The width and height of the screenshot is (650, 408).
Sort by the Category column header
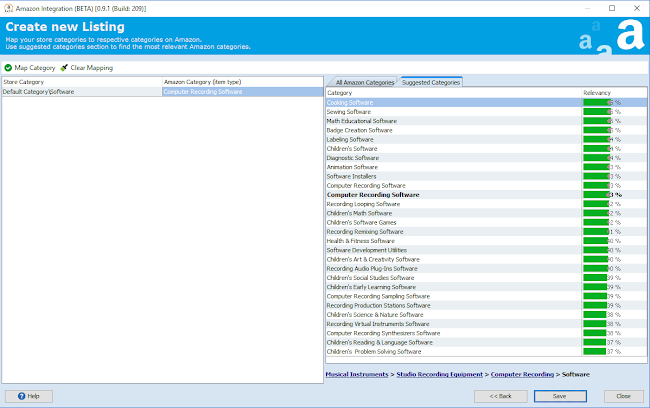pos(454,93)
